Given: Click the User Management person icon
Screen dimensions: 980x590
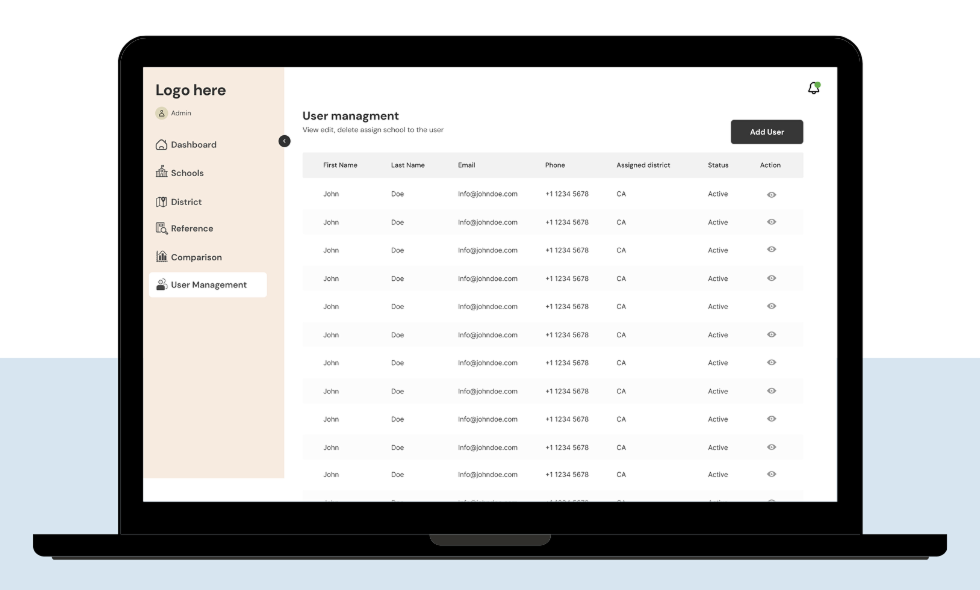Looking at the screenshot, I should tap(161, 285).
